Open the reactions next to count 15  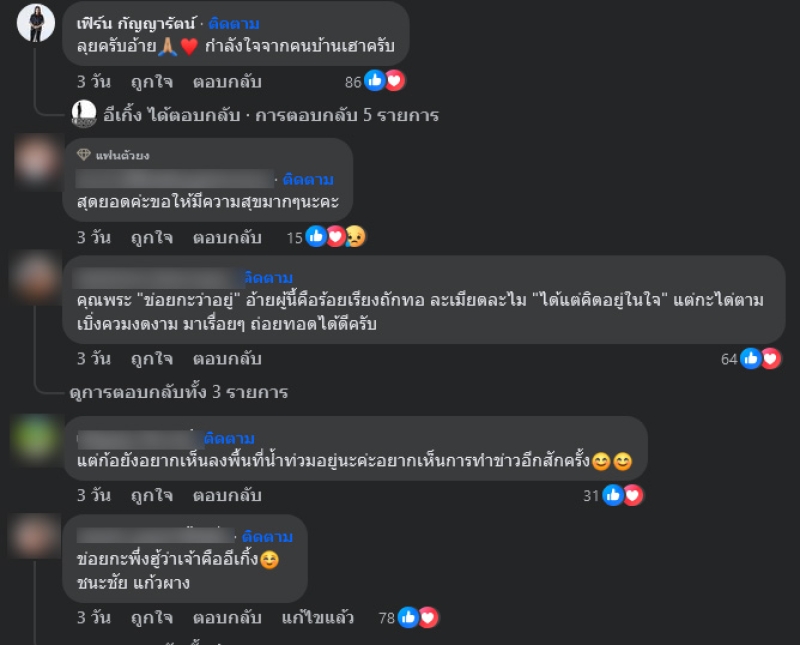[336, 236]
